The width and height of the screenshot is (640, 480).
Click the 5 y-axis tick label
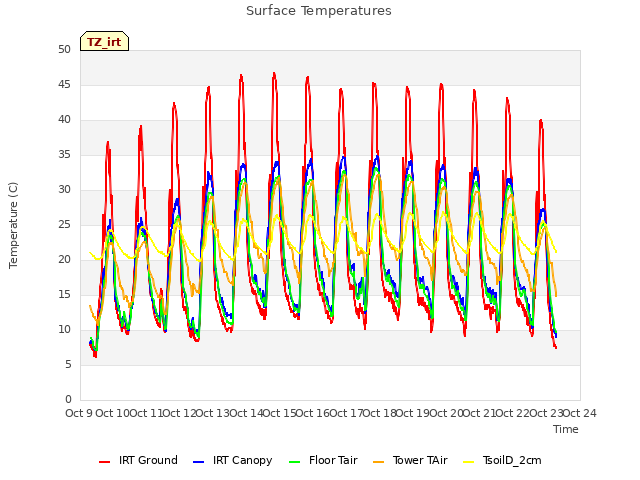click(68, 364)
